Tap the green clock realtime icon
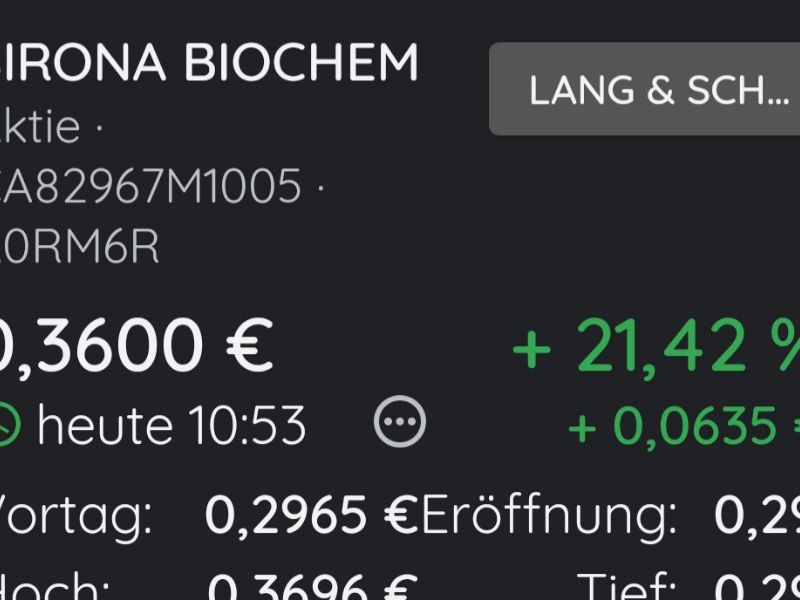Image resolution: width=800 pixels, height=600 pixels. click(x=9, y=424)
